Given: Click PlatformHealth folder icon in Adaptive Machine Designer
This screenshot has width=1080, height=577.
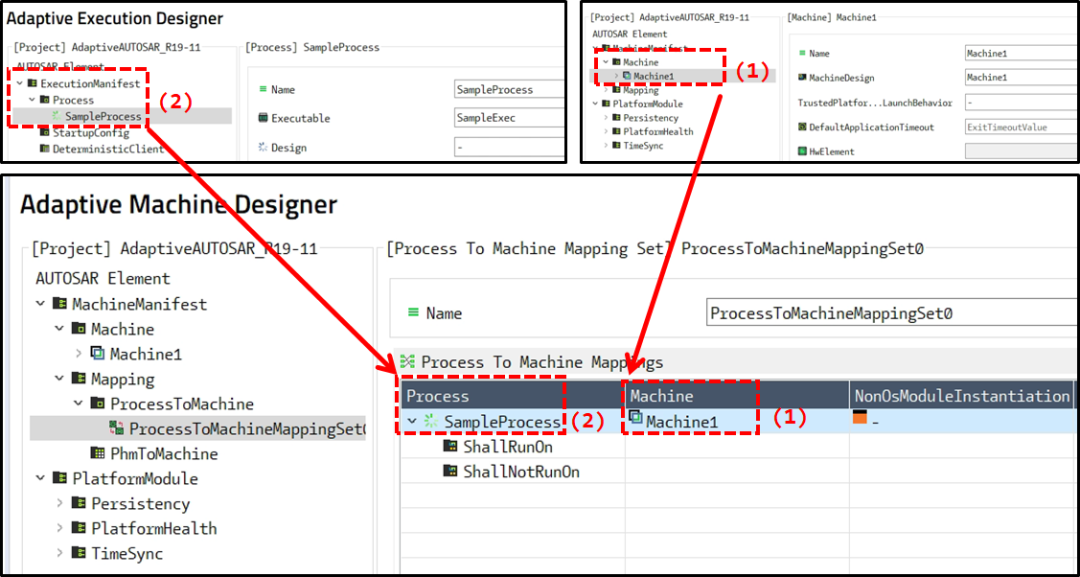Looking at the screenshot, I should tap(79, 528).
